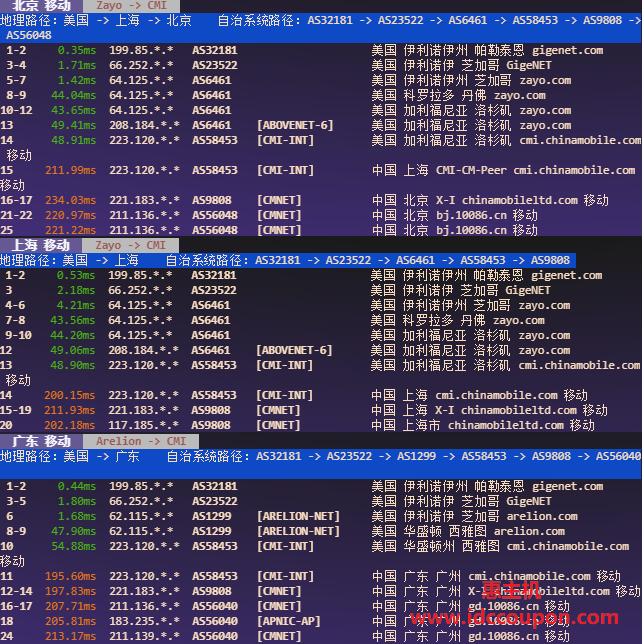The height and width of the screenshot is (644, 642).
Task: Select the latency value 49.06ms
Action: (73, 350)
